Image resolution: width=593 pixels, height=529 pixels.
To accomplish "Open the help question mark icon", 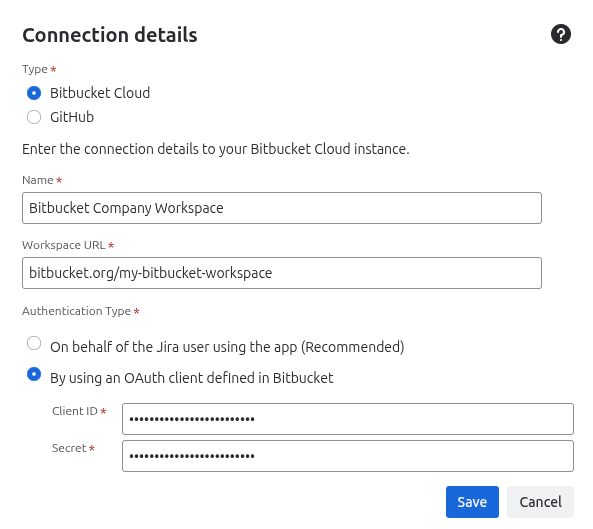I will tap(560, 34).
